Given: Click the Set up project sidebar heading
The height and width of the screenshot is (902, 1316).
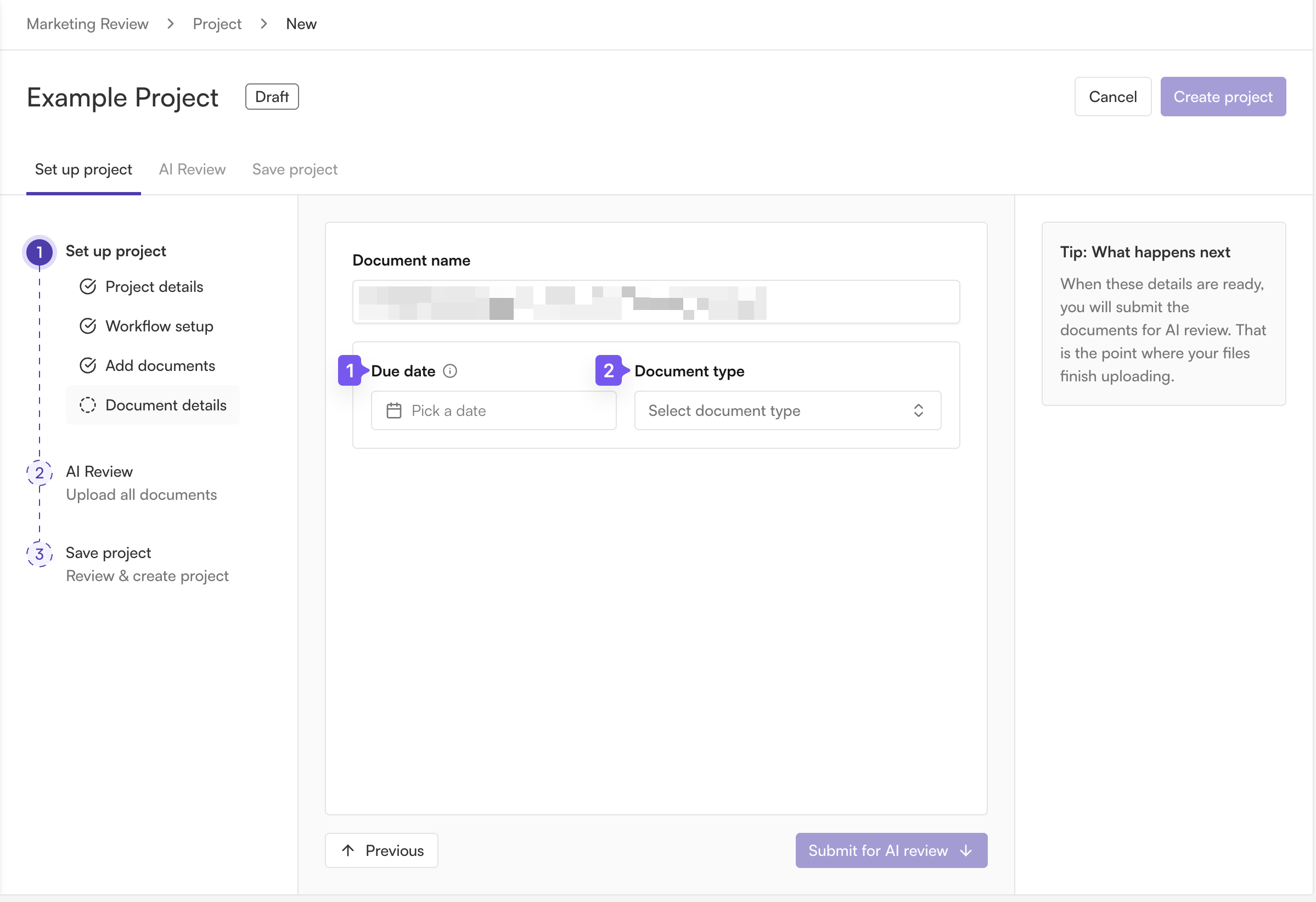Looking at the screenshot, I should click(115, 251).
